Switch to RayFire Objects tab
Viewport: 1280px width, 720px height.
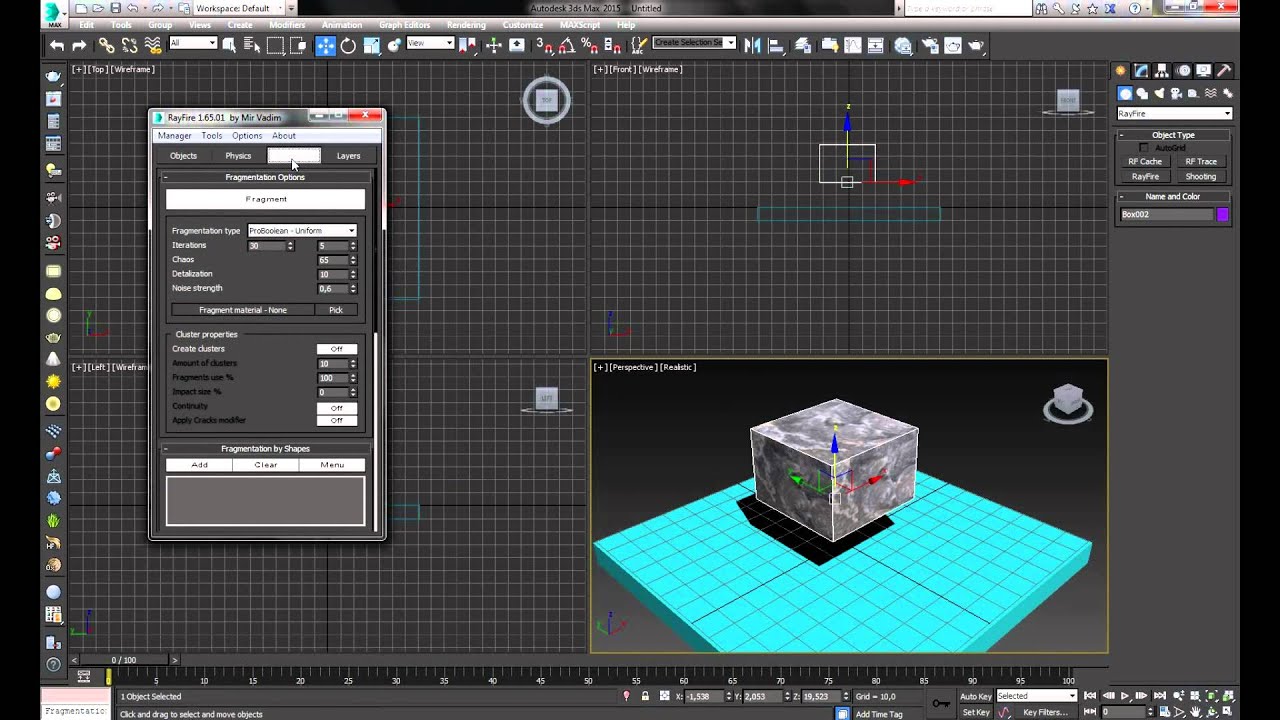pos(183,156)
